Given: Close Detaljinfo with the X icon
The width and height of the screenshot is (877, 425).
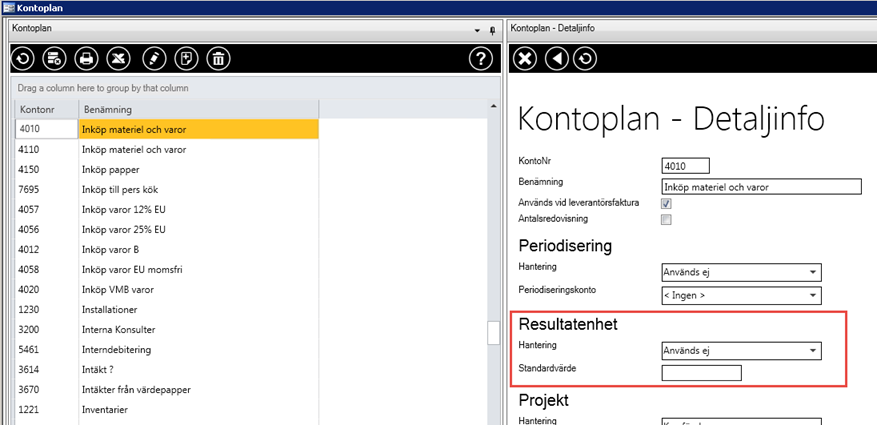Looking at the screenshot, I should pyautogui.click(x=524, y=59).
